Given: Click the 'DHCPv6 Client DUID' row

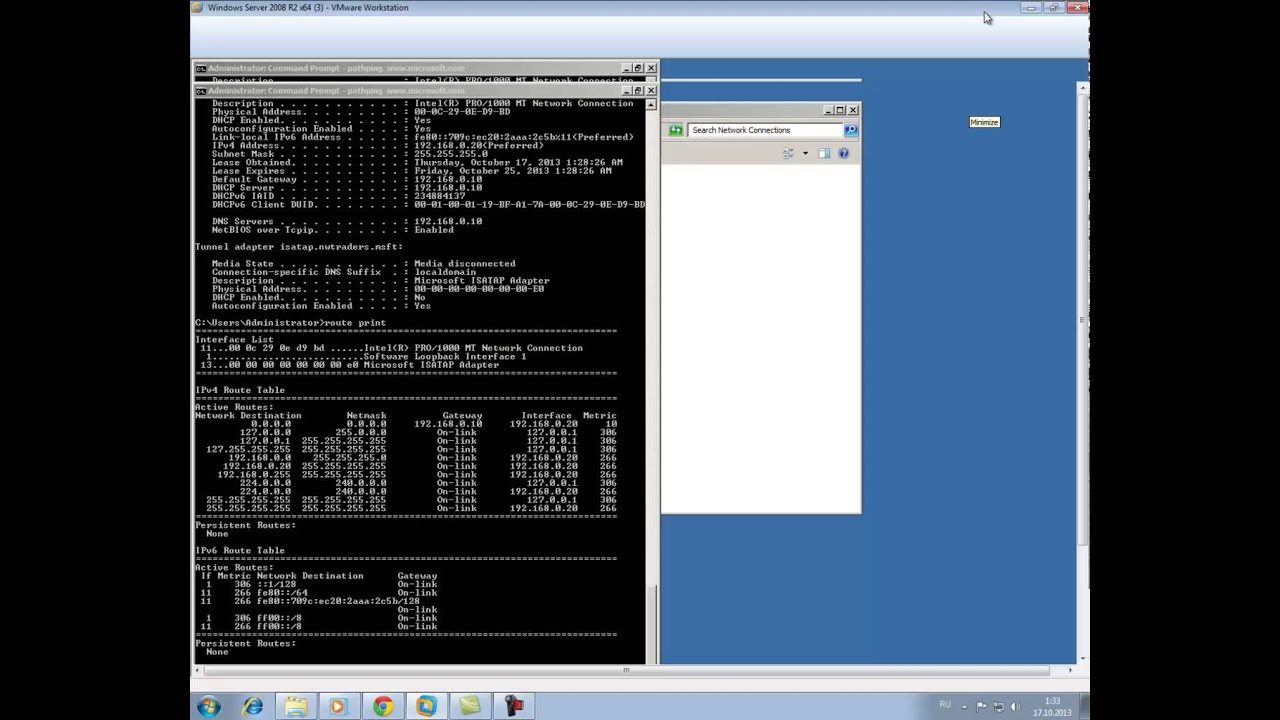Looking at the screenshot, I should tap(428, 205).
